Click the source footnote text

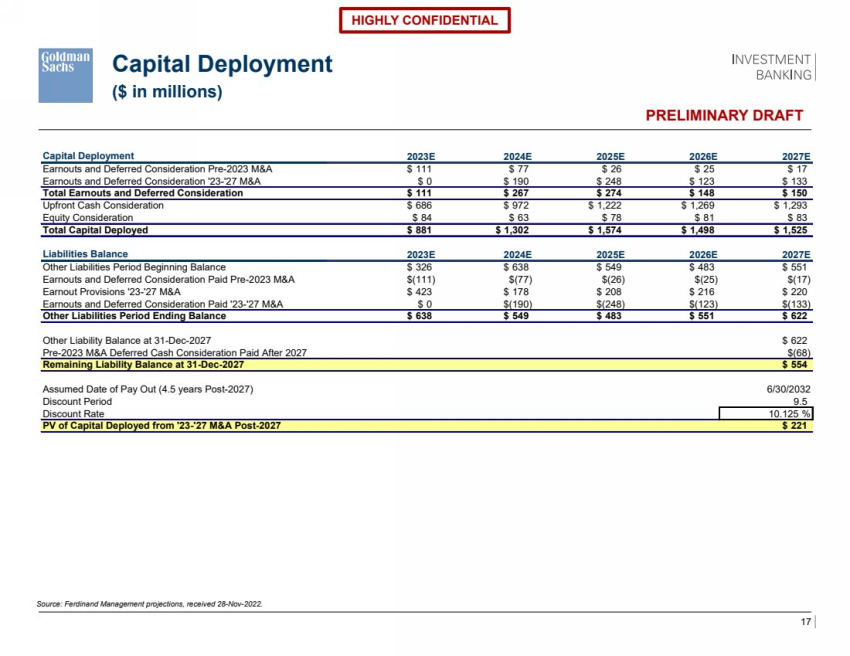tap(155, 604)
